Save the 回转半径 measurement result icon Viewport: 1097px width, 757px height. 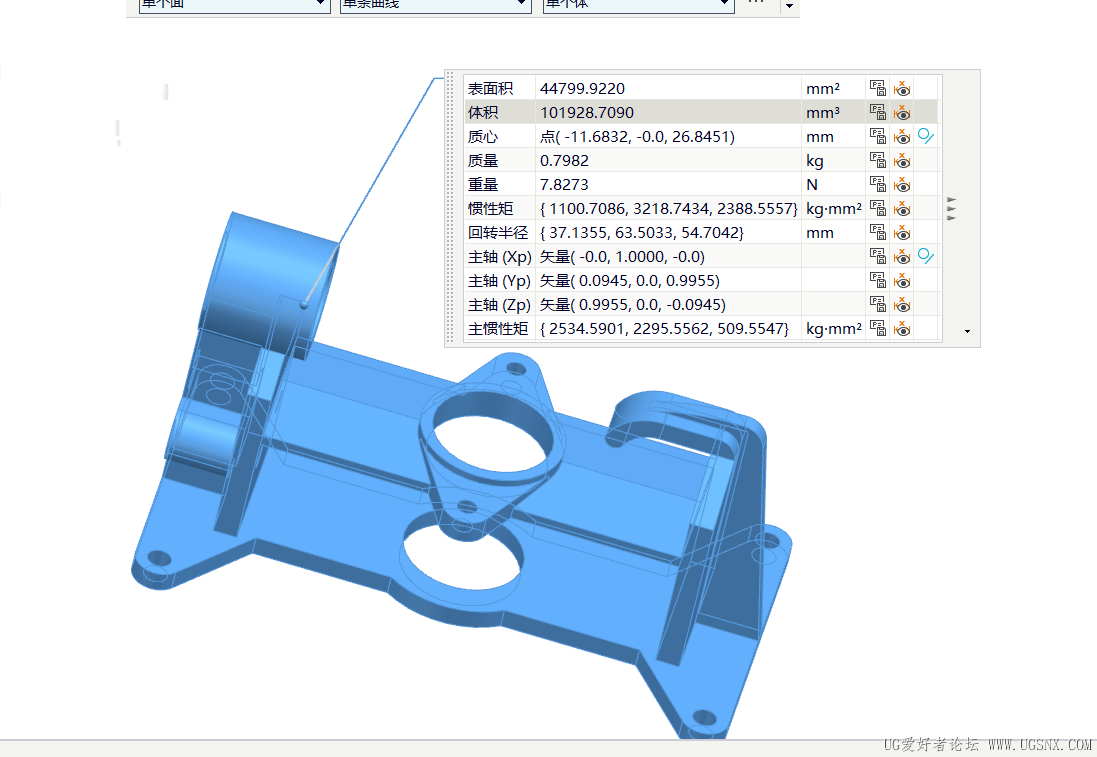pos(877,232)
